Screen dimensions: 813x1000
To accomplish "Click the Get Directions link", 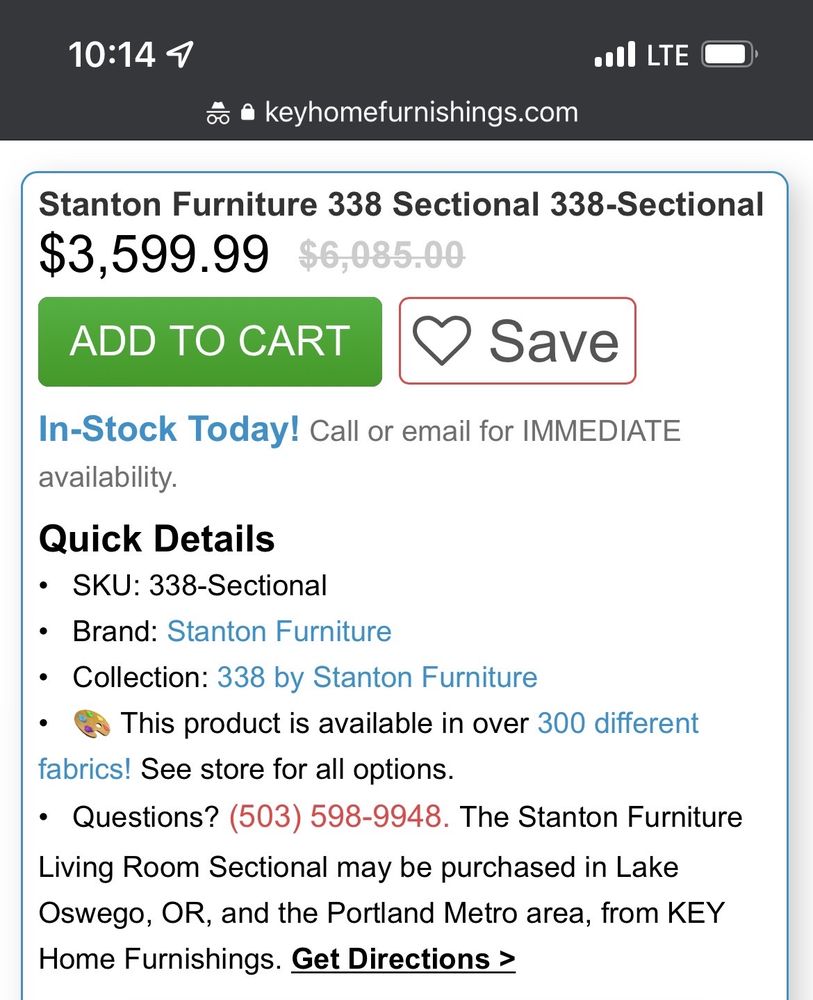I will [403, 959].
